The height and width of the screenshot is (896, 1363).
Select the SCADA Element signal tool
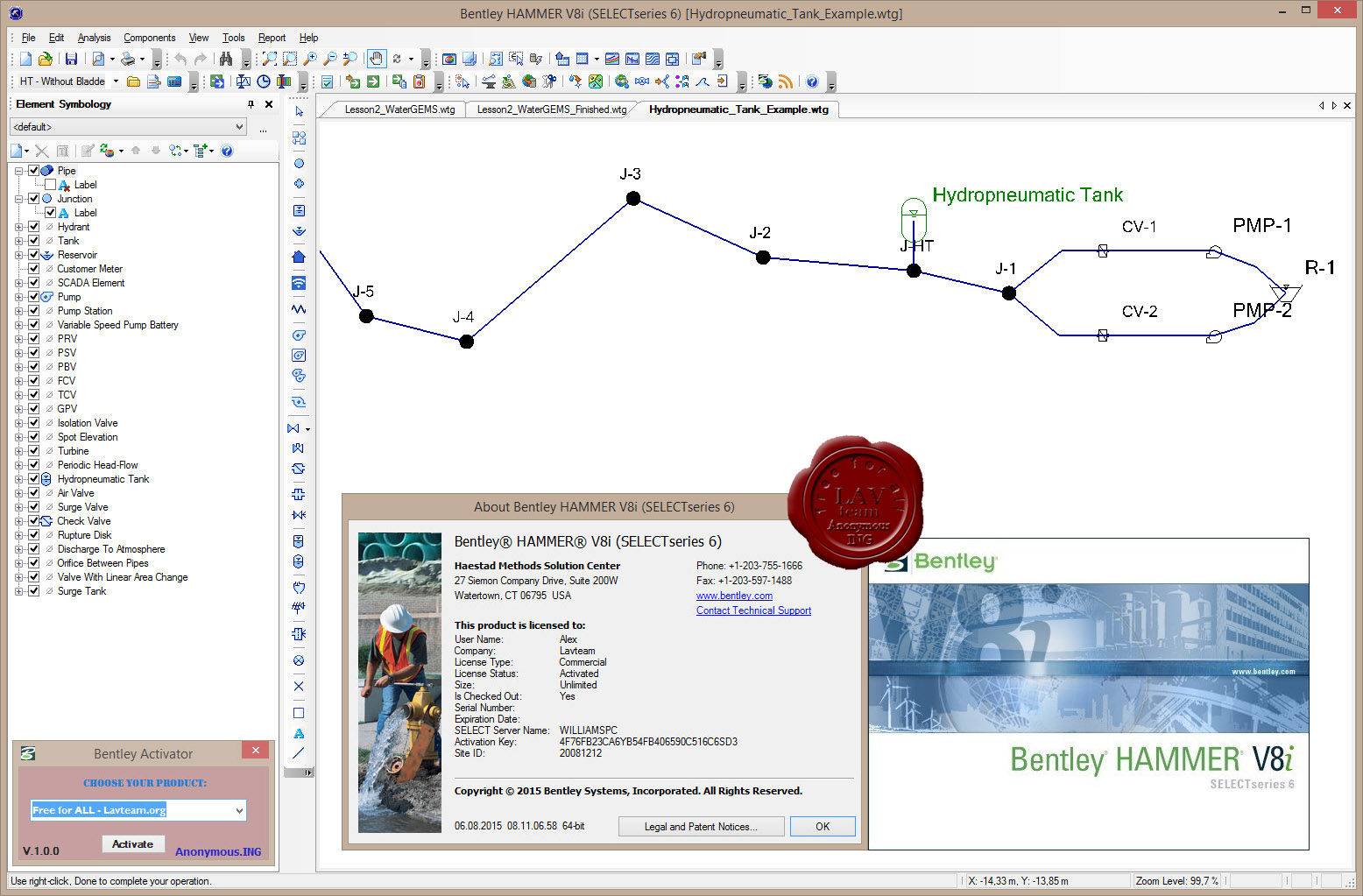[299, 283]
